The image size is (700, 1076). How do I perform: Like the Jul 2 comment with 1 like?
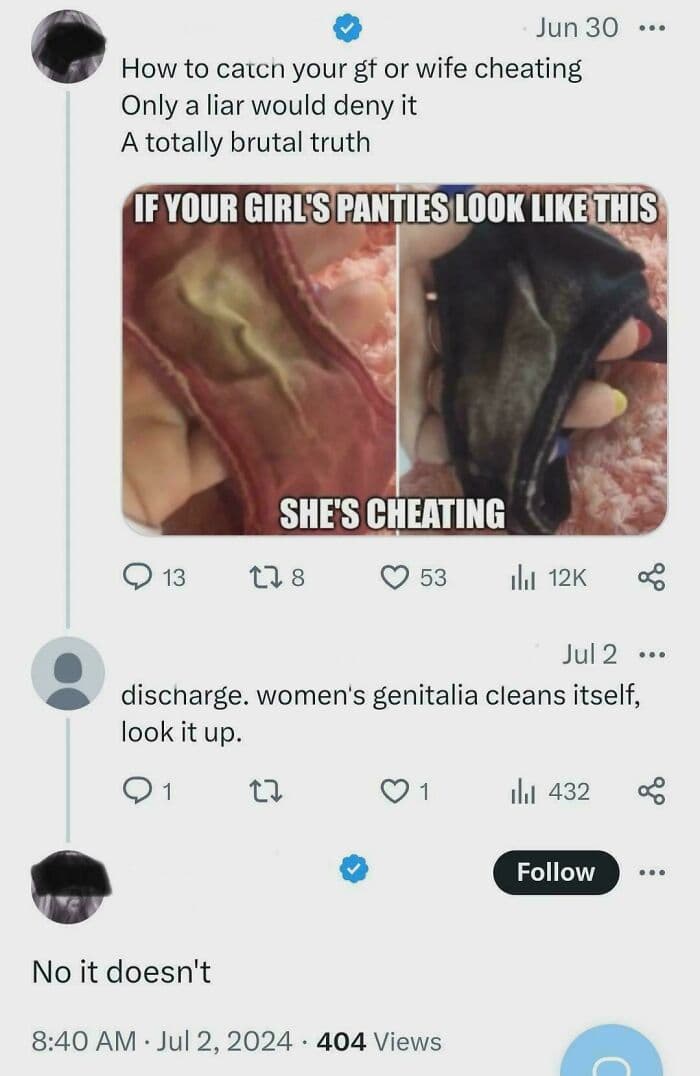395,791
